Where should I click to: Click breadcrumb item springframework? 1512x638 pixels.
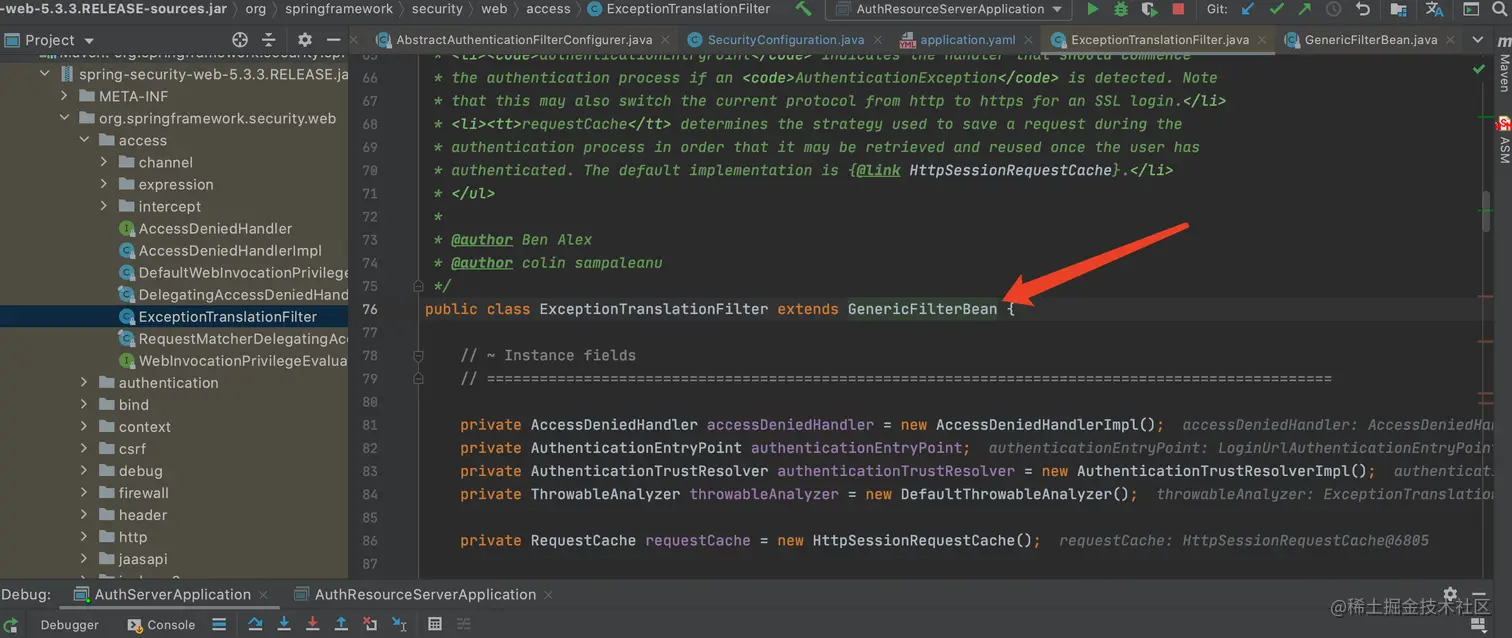coord(339,9)
